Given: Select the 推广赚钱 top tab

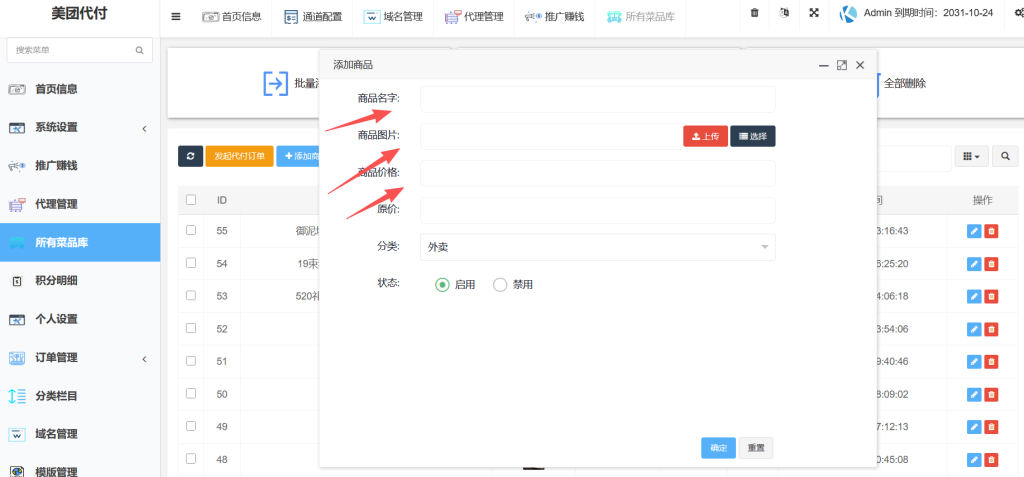Looking at the screenshot, I should click(554, 17).
